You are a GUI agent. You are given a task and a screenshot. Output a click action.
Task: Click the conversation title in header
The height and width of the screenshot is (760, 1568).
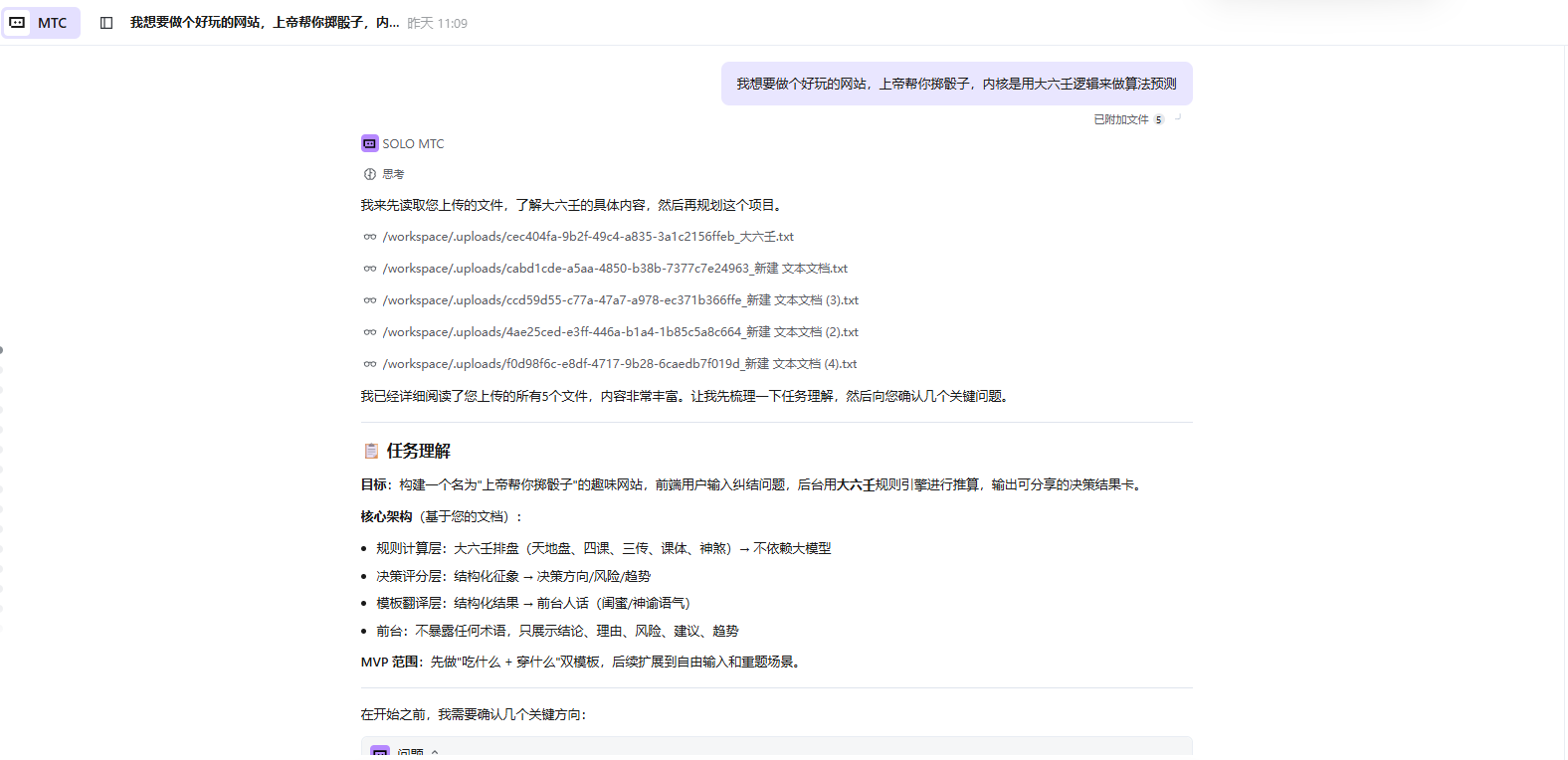coord(264,23)
